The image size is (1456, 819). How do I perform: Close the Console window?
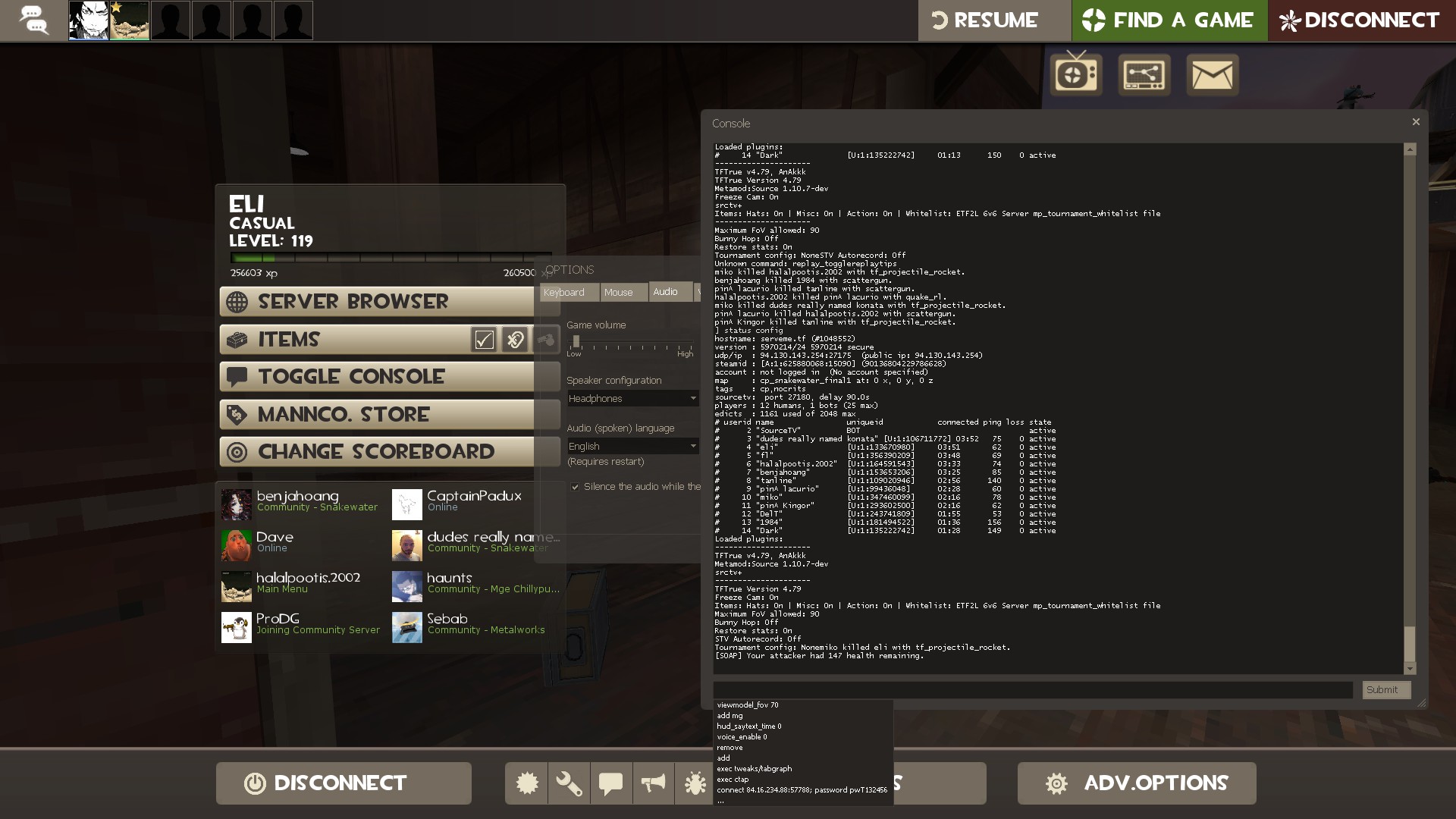1415,122
